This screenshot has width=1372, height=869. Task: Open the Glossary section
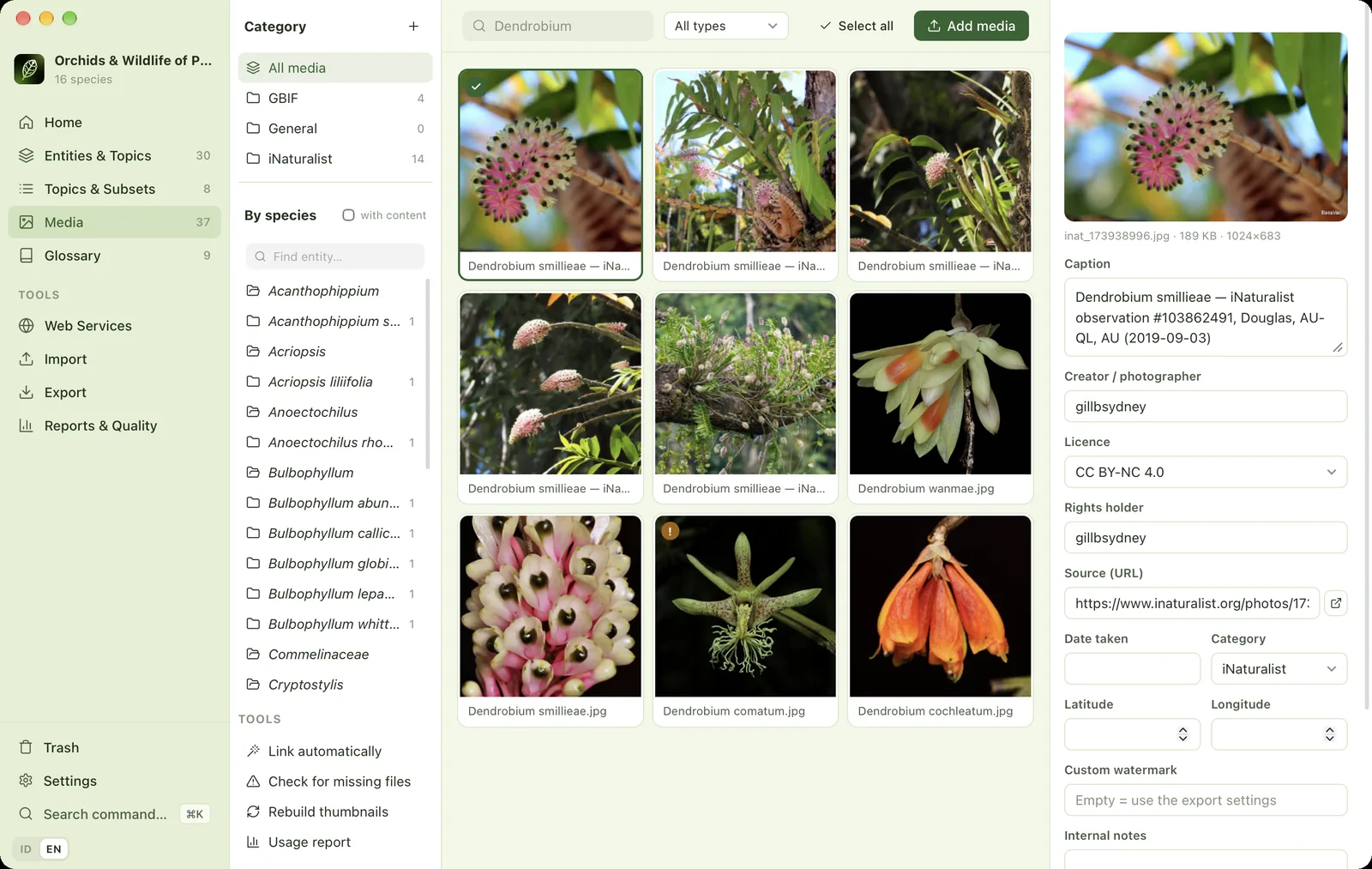pyautogui.click(x=114, y=256)
